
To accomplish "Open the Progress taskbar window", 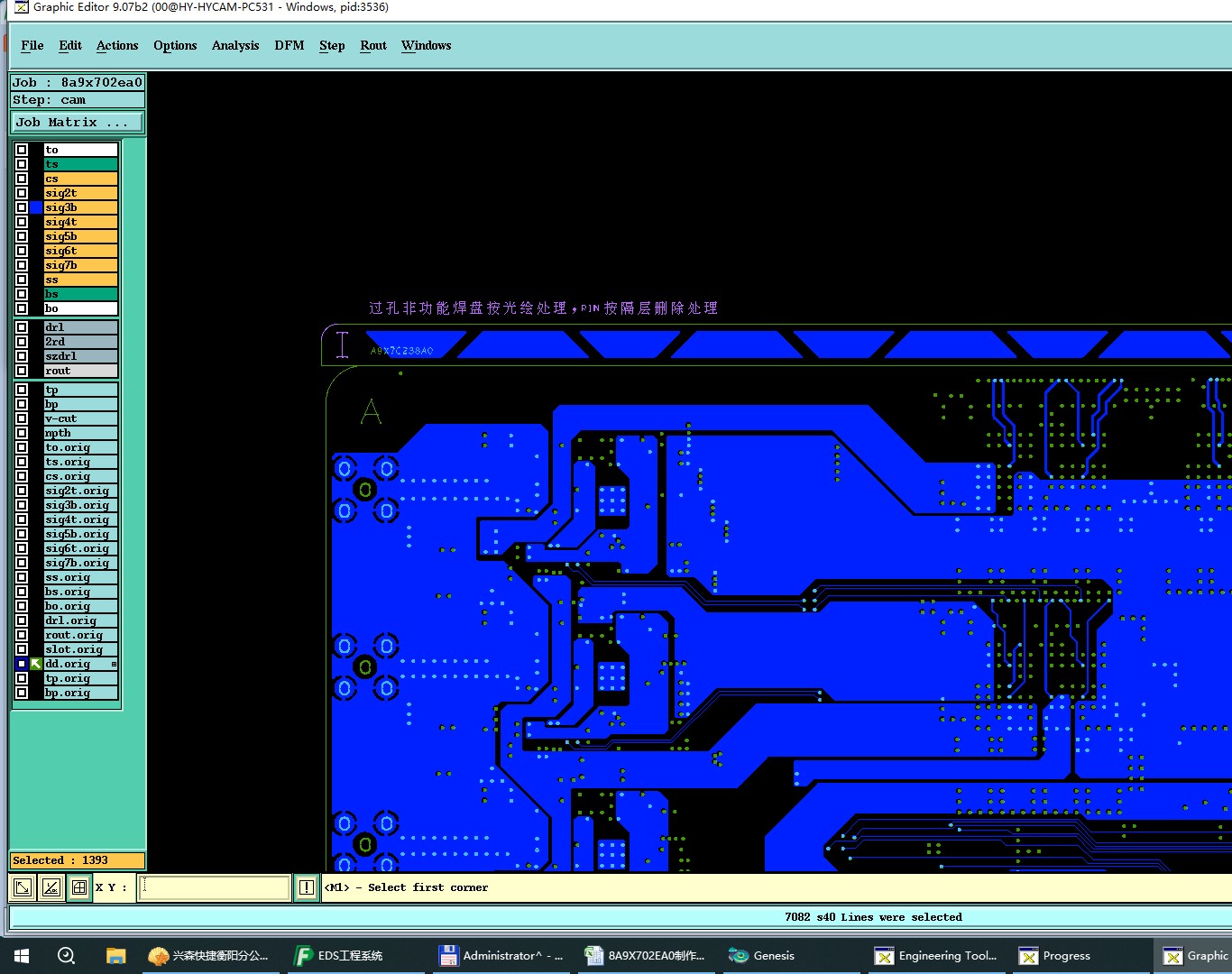I will coord(1055,956).
